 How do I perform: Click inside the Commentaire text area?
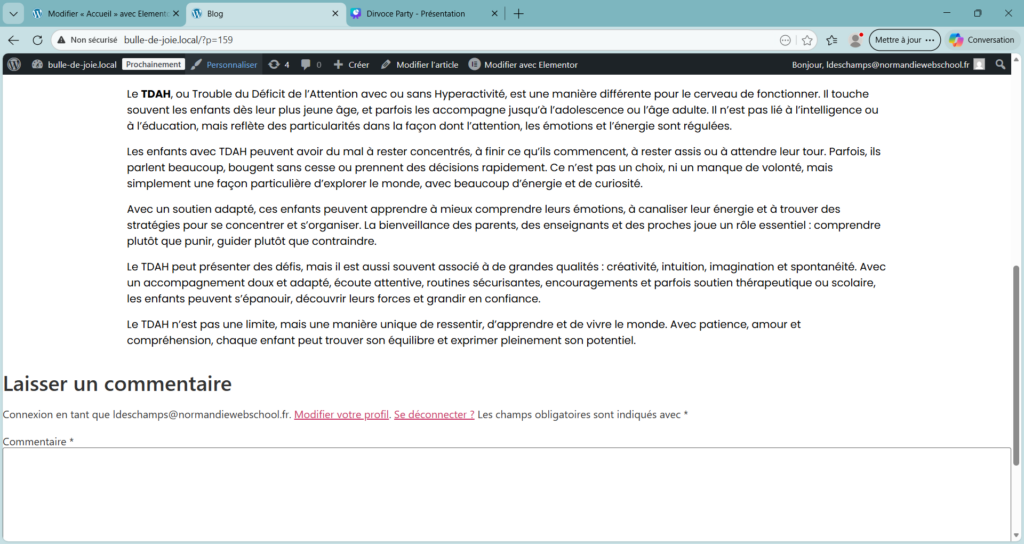(x=506, y=493)
